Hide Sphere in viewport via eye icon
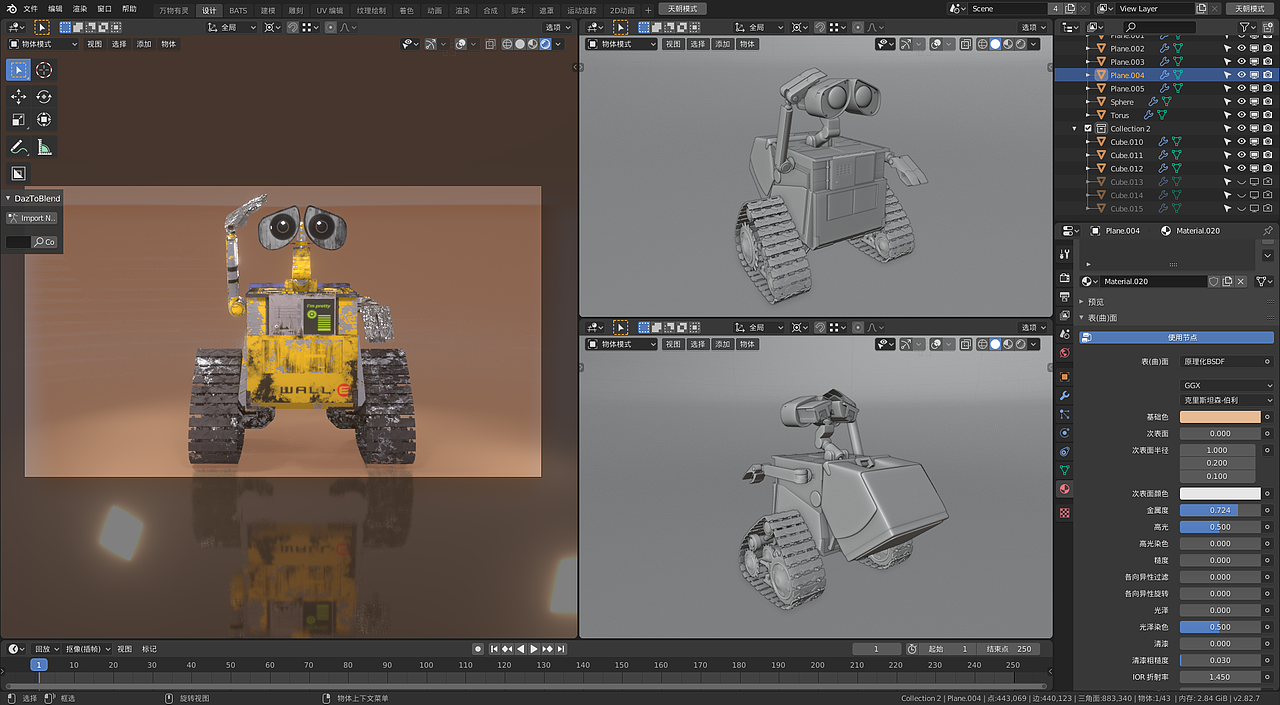Screen dimensions: 1280x705 (1242, 102)
